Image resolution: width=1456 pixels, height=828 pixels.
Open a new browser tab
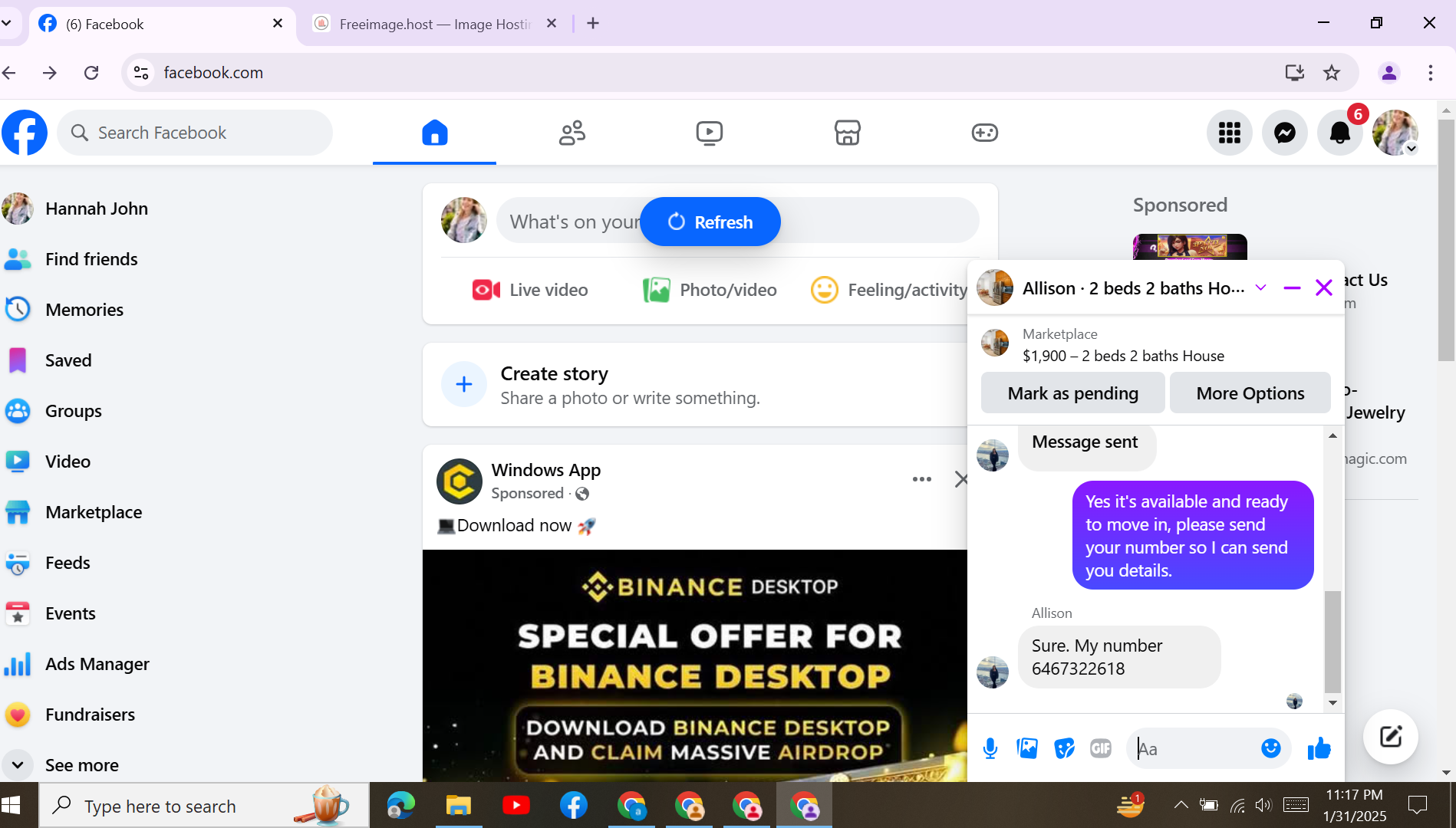pyautogui.click(x=593, y=24)
